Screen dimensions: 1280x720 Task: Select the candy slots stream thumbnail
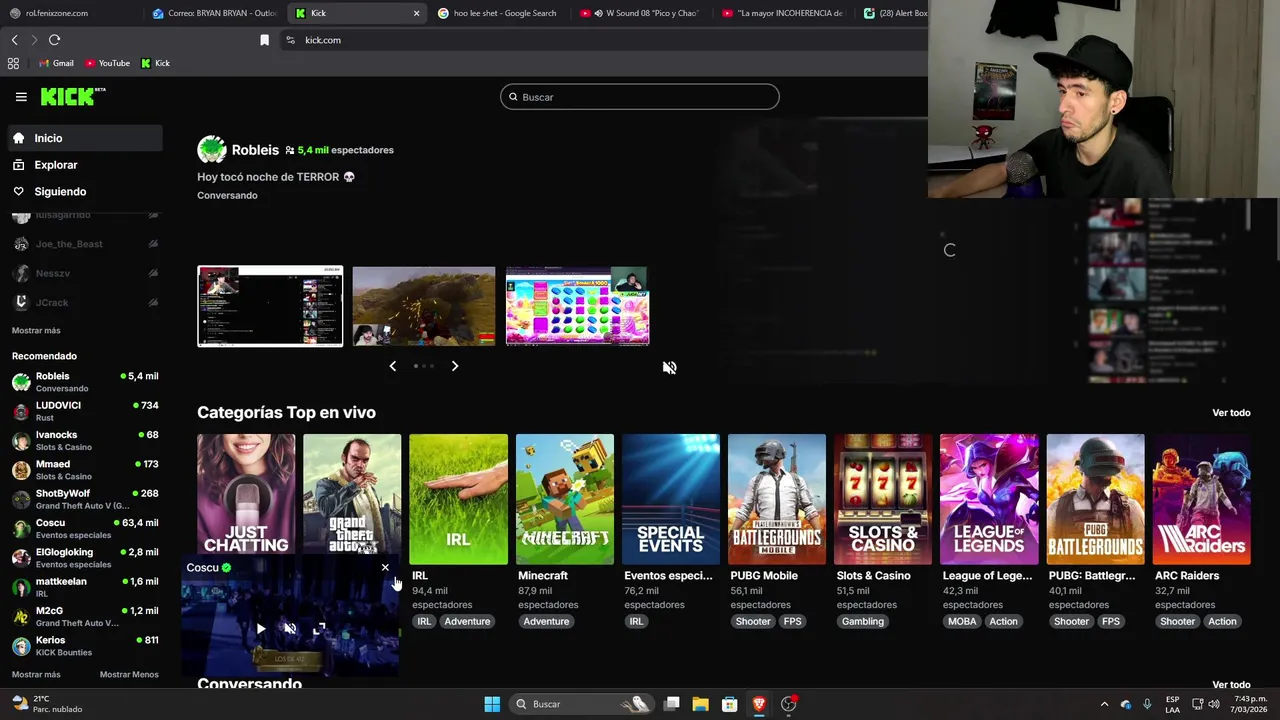(578, 306)
